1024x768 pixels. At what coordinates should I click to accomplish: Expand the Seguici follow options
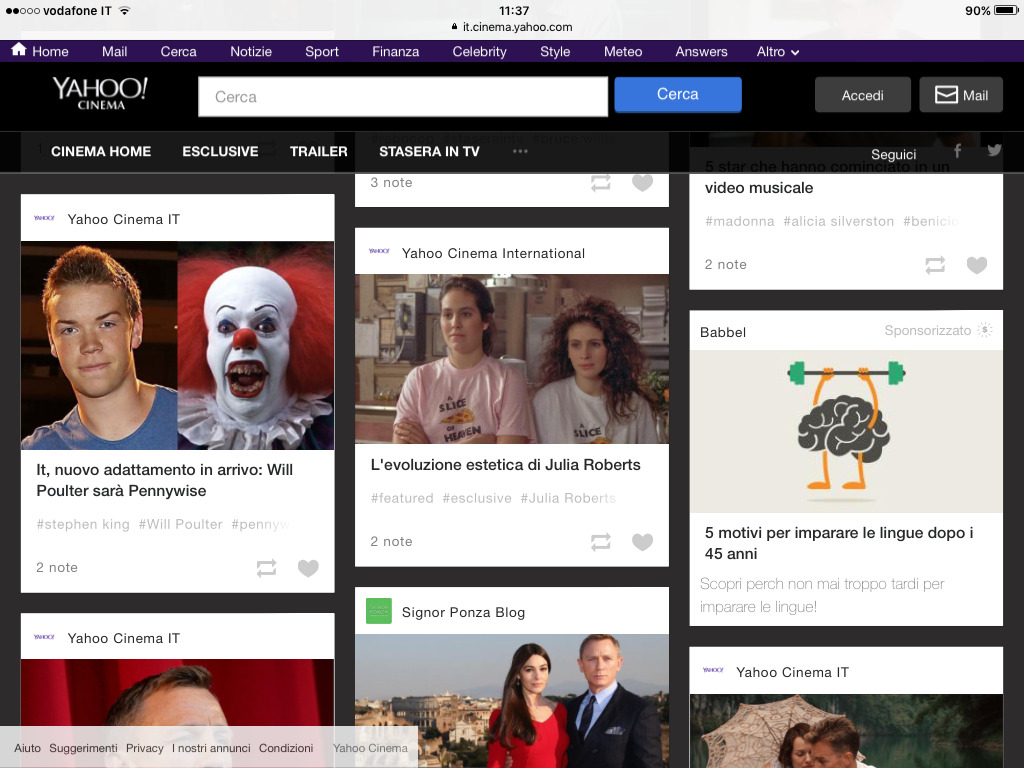click(x=893, y=154)
